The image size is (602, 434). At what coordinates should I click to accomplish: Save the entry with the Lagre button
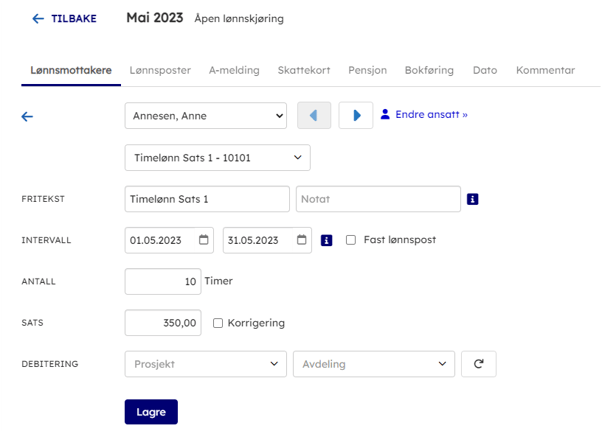[151, 412]
